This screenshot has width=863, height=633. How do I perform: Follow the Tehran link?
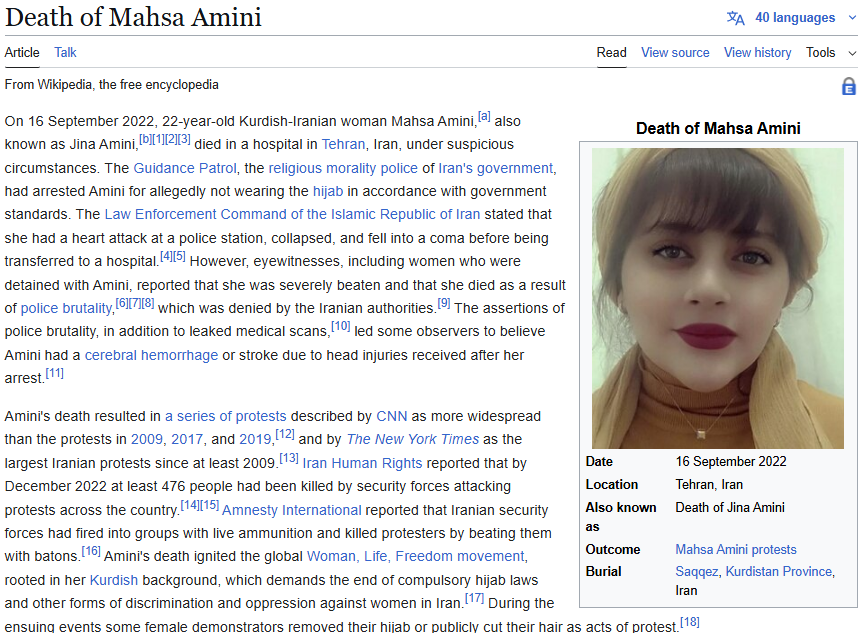pos(343,144)
